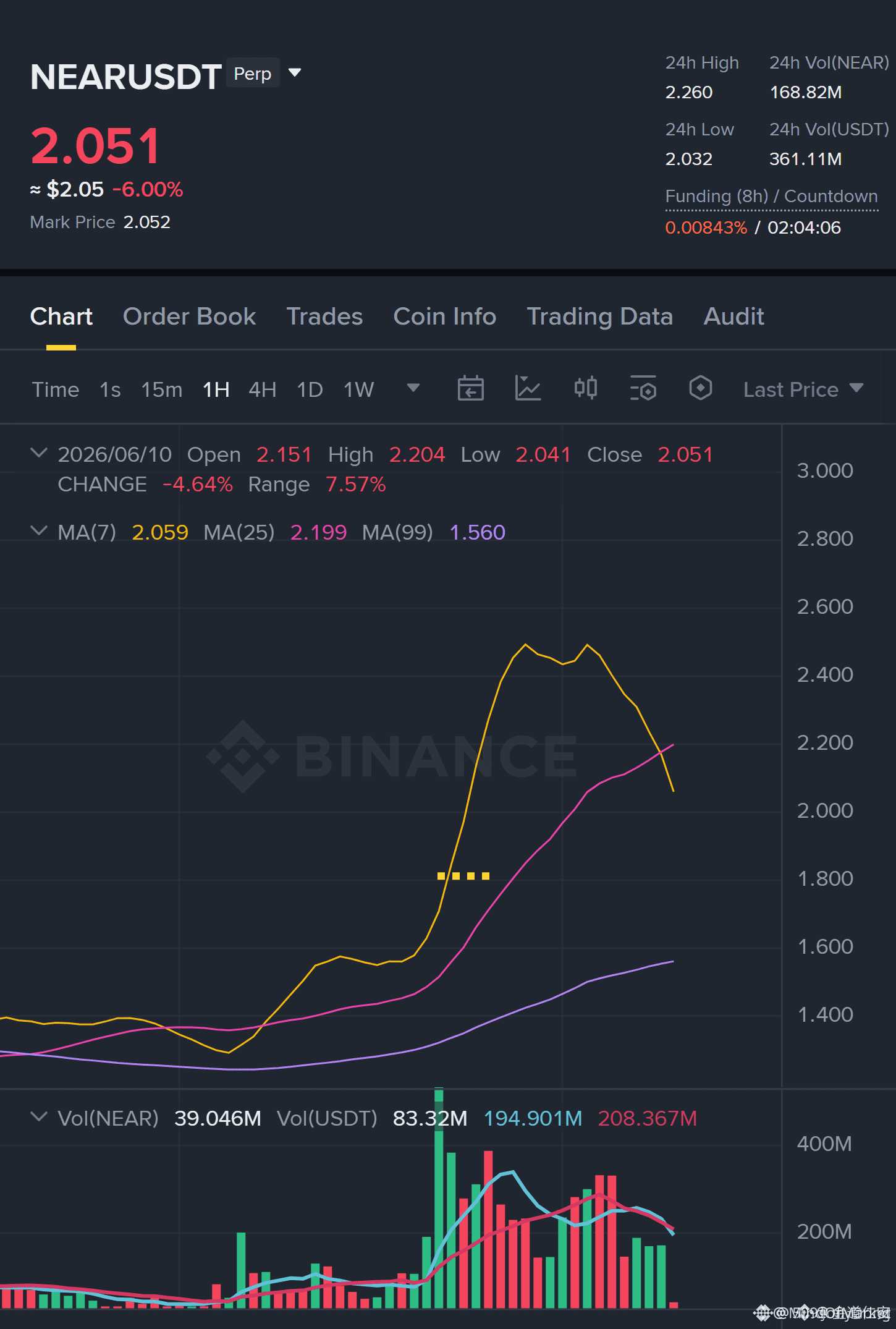This screenshot has width=896, height=1329.
Task: Open the Coin Info tab
Action: point(445,316)
